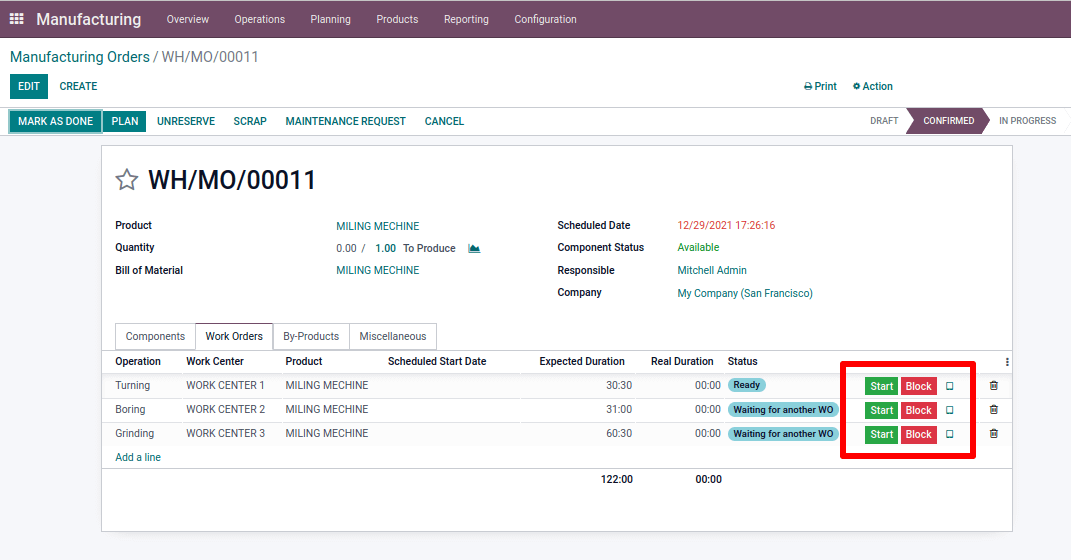
Task: Open the work order column options menu
Action: (1007, 362)
